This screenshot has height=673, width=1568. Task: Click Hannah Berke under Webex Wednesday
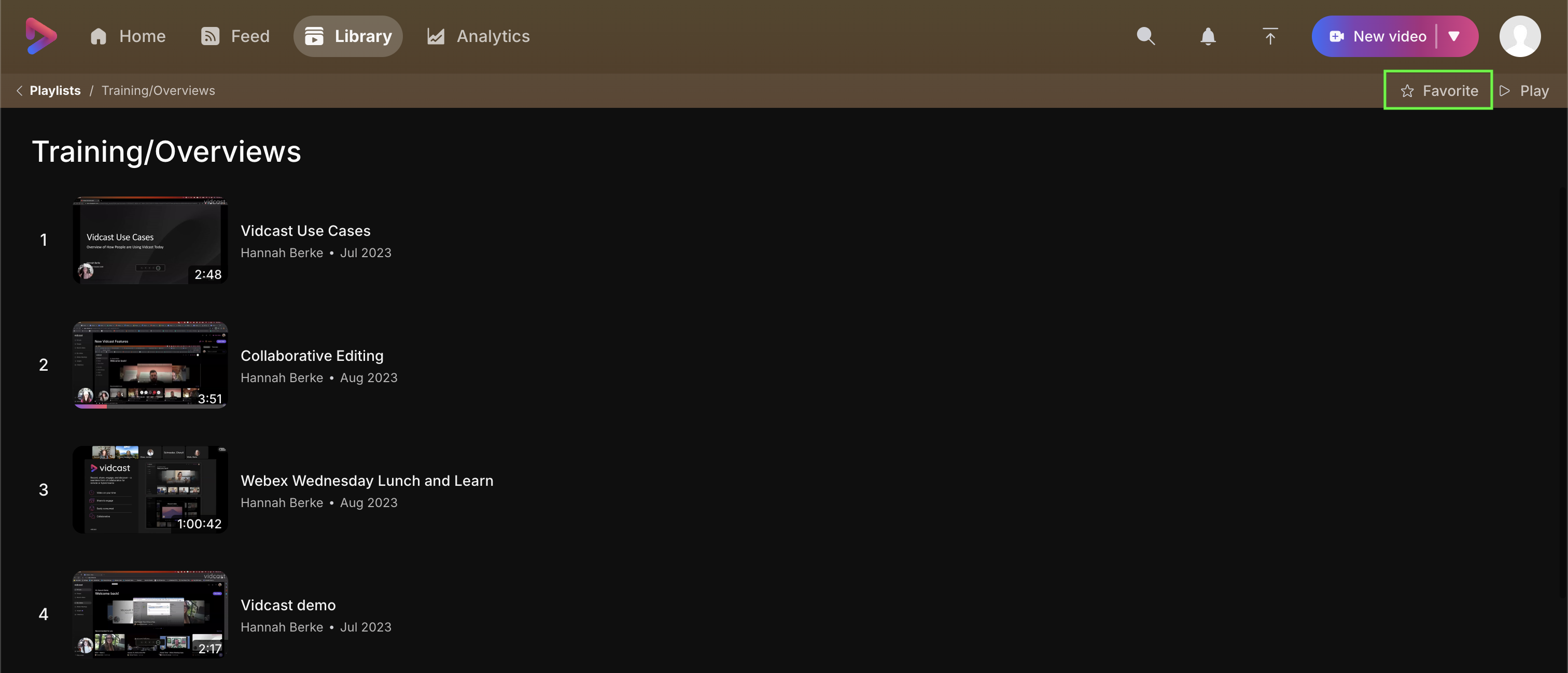(281, 502)
